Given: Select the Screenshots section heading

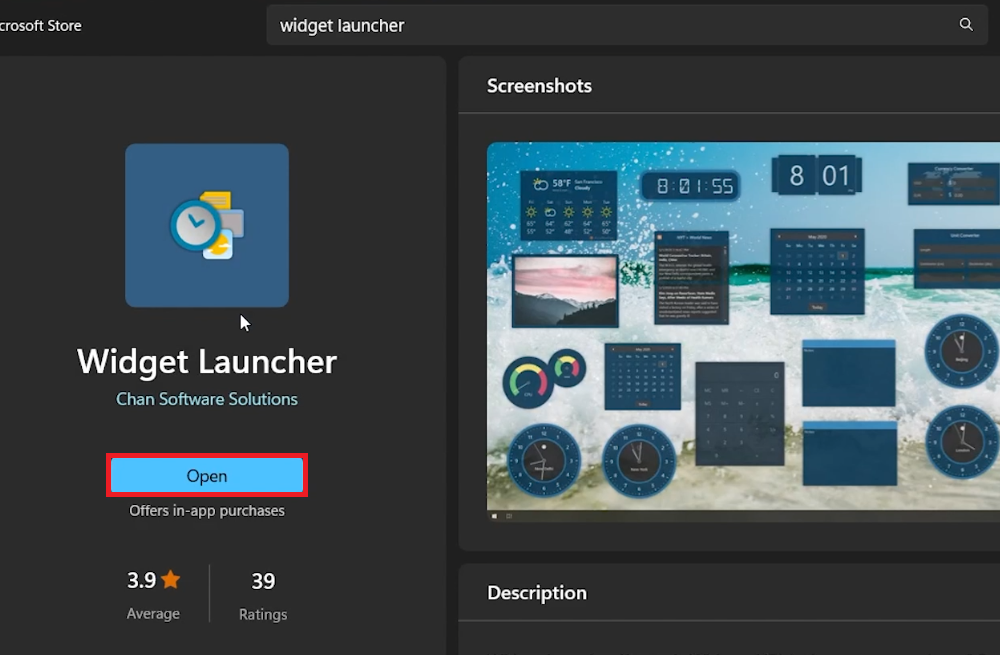Looking at the screenshot, I should tap(539, 86).
